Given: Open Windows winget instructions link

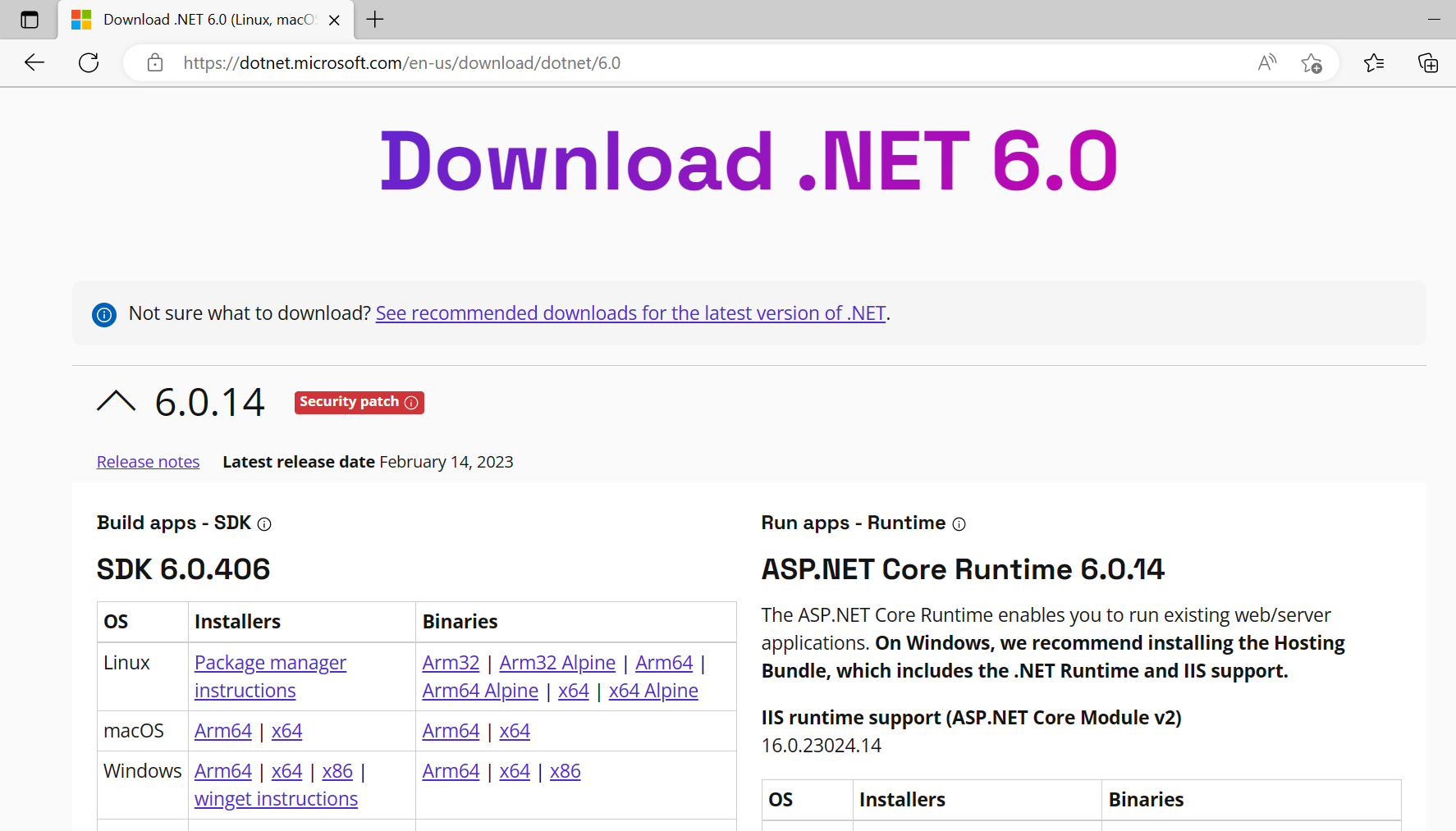Looking at the screenshot, I should point(276,799).
